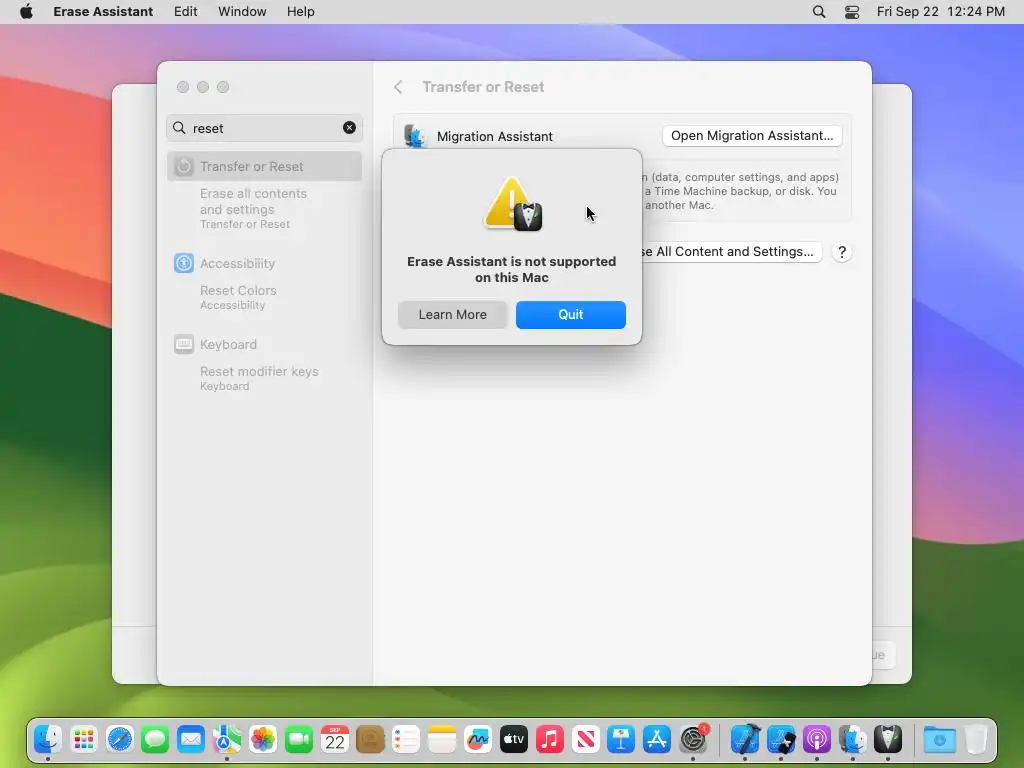1024x768 pixels.
Task: Open Finder from the Dock
Action: pos(48,739)
